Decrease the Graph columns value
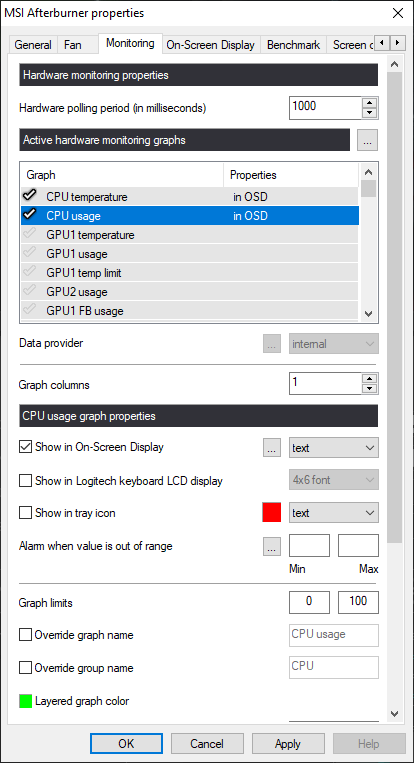Viewport: 414px width, 763px height. 371,390
